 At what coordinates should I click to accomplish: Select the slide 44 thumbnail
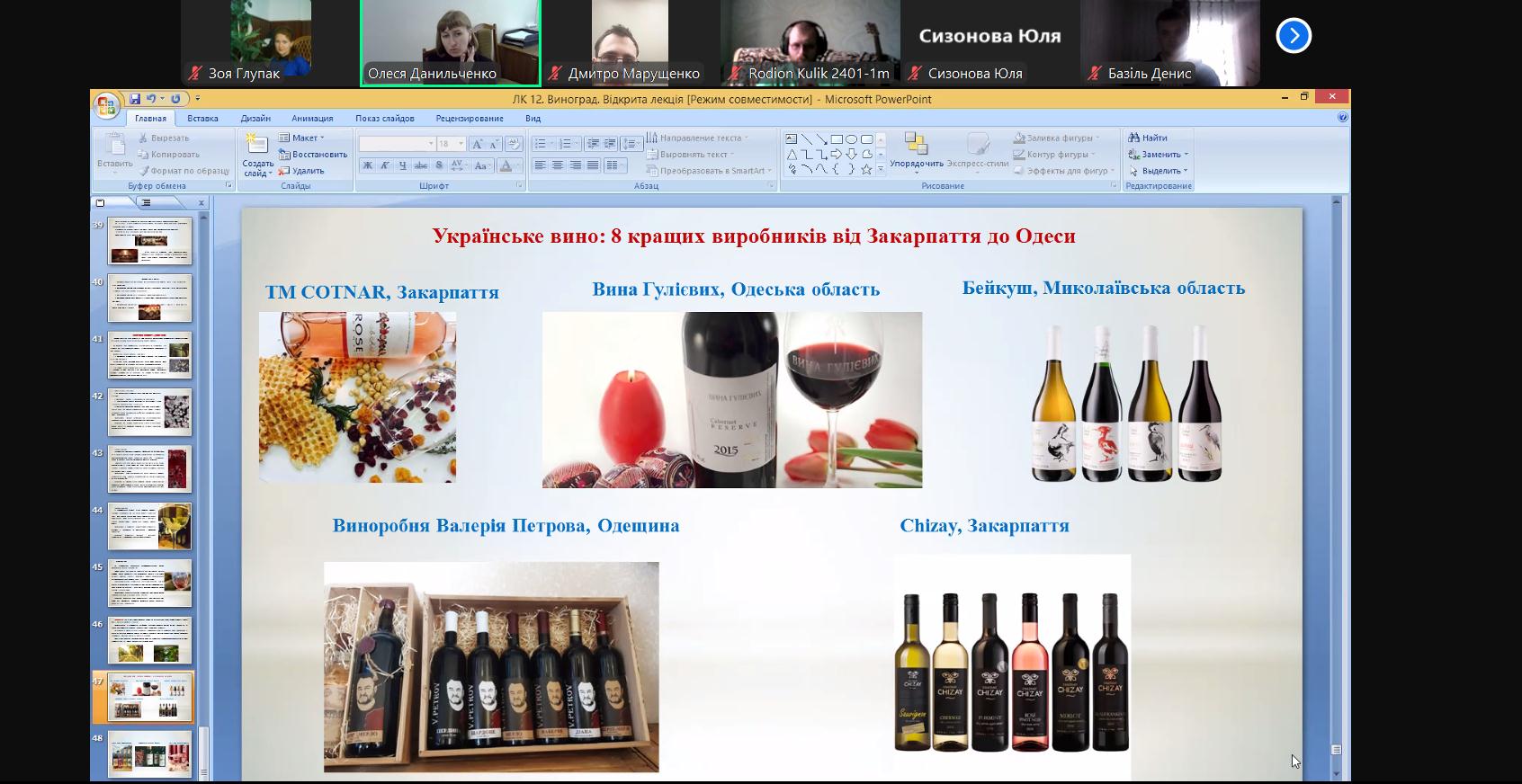click(x=149, y=526)
